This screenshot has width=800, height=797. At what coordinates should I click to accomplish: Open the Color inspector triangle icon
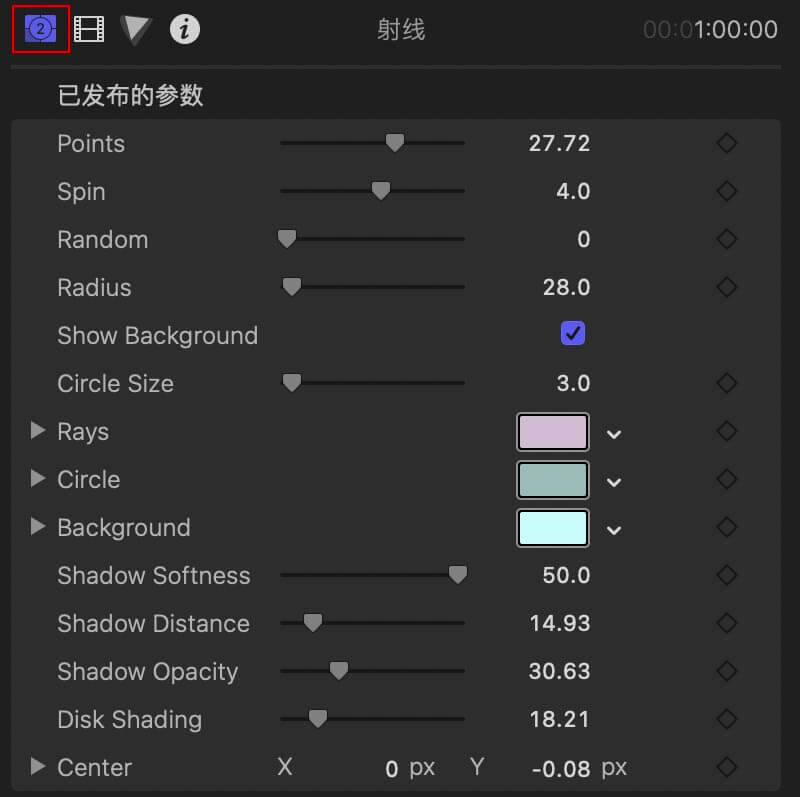(136, 30)
